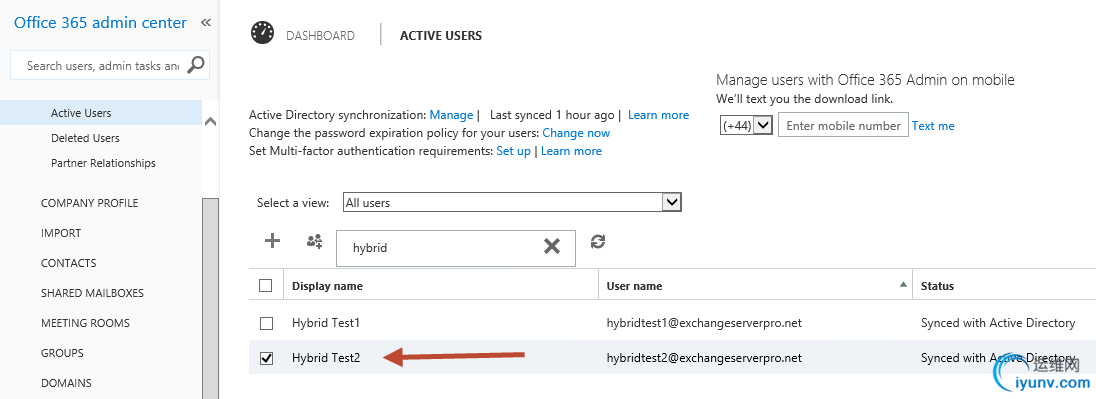Click the sidebar vertical scrollbar
1096x399 pixels.
210,298
